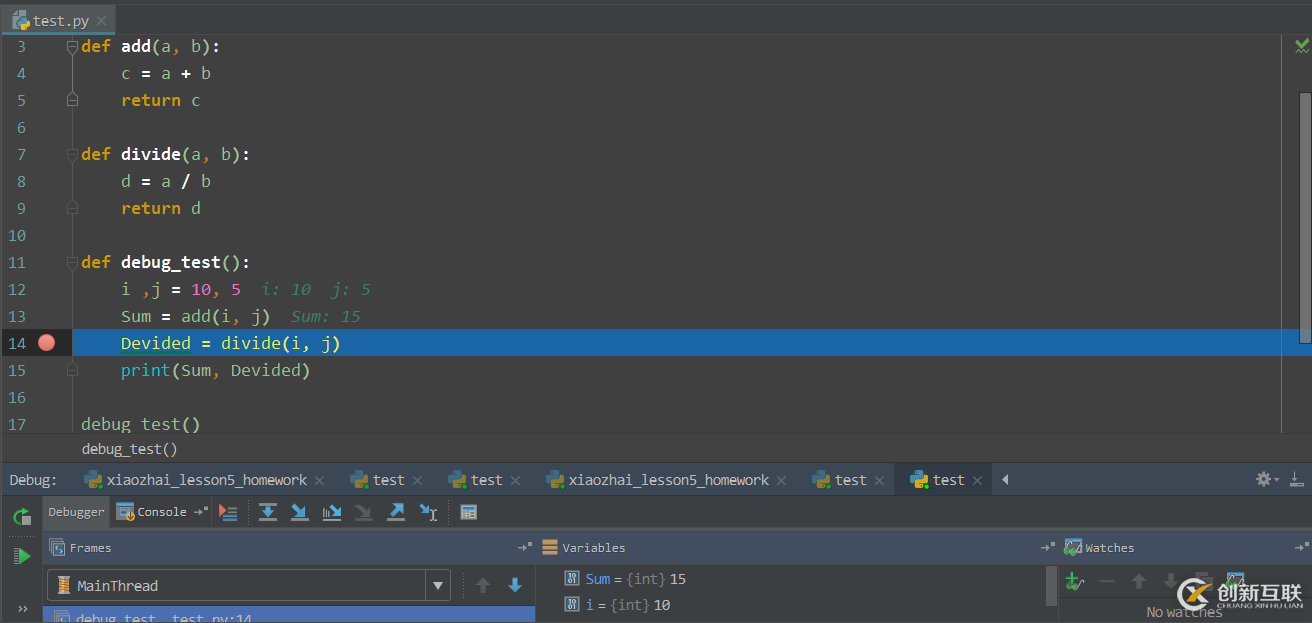The width and height of the screenshot is (1312, 623).
Task: Select the debug_test frame row
Action: coord(289,614)
